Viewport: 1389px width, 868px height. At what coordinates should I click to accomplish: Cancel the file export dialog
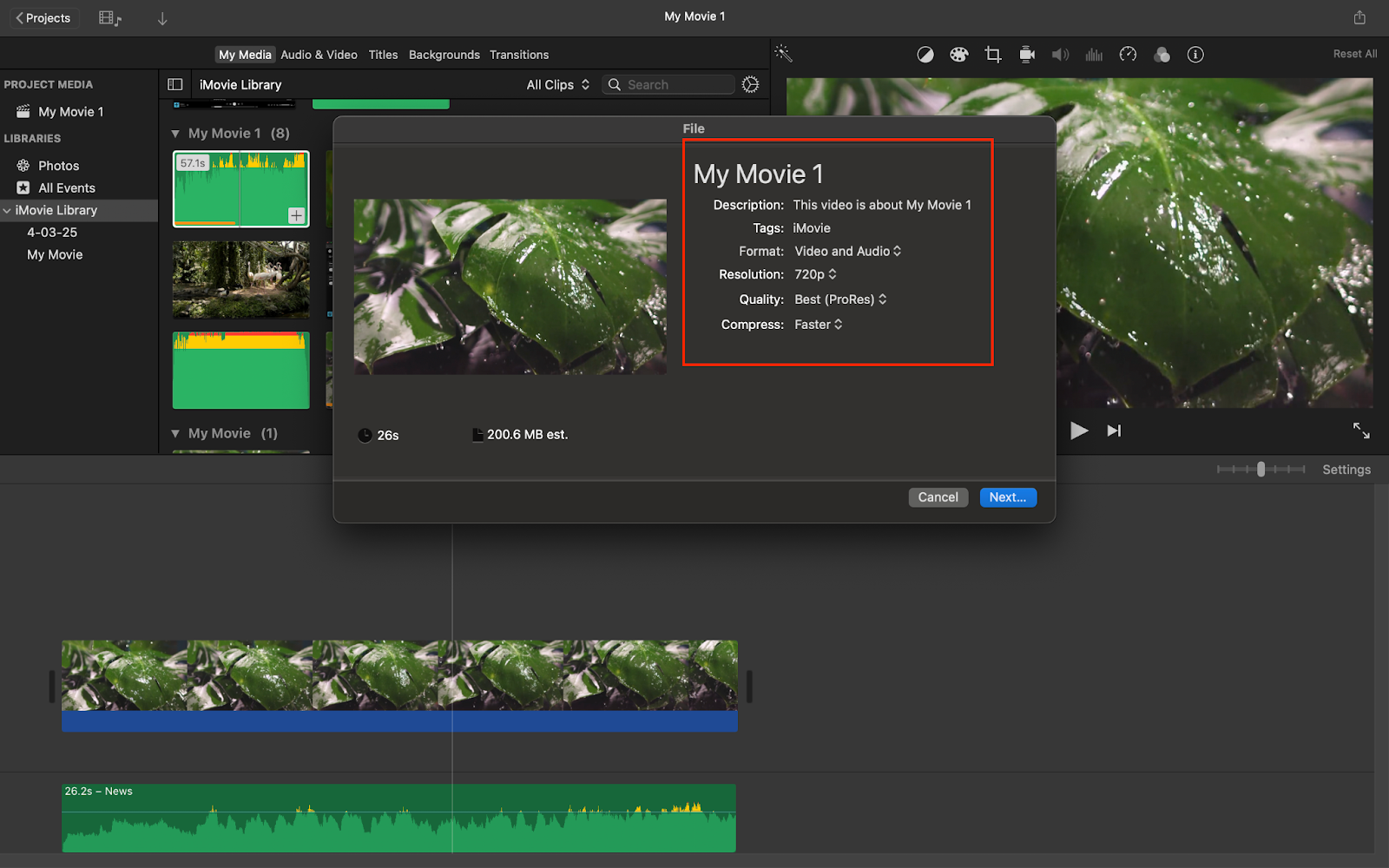[x=938, y=497]
